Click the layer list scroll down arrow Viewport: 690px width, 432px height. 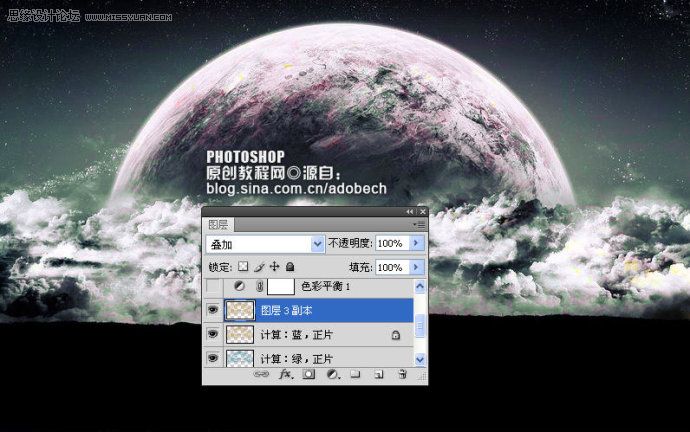click(420, 359)
